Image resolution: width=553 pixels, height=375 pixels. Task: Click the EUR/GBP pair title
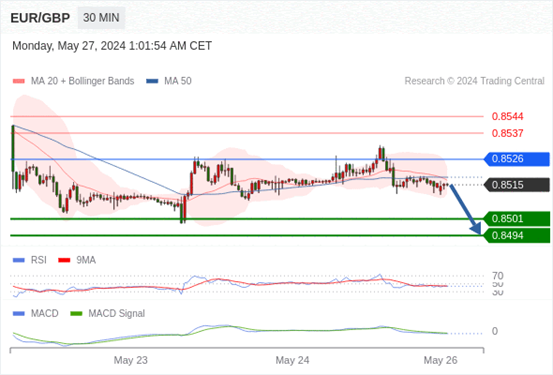[x=40, y=18]
